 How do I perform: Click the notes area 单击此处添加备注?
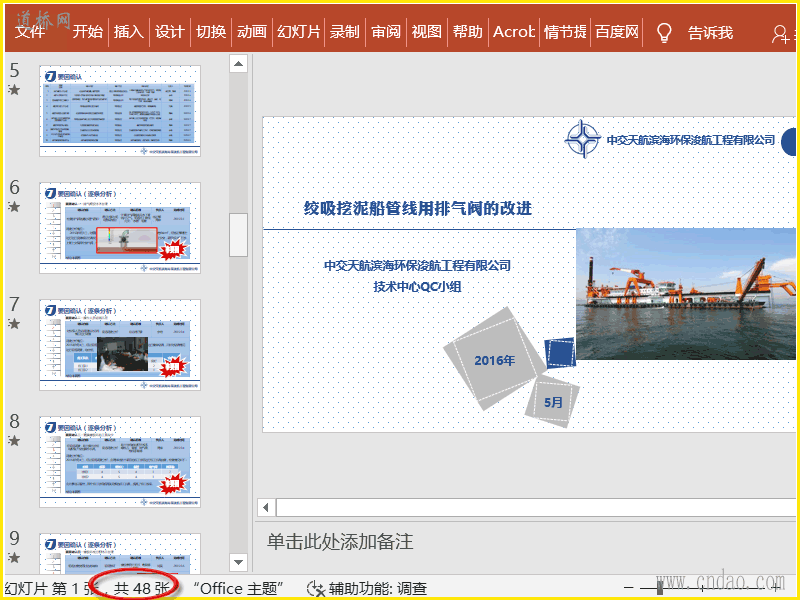(340, 541)
